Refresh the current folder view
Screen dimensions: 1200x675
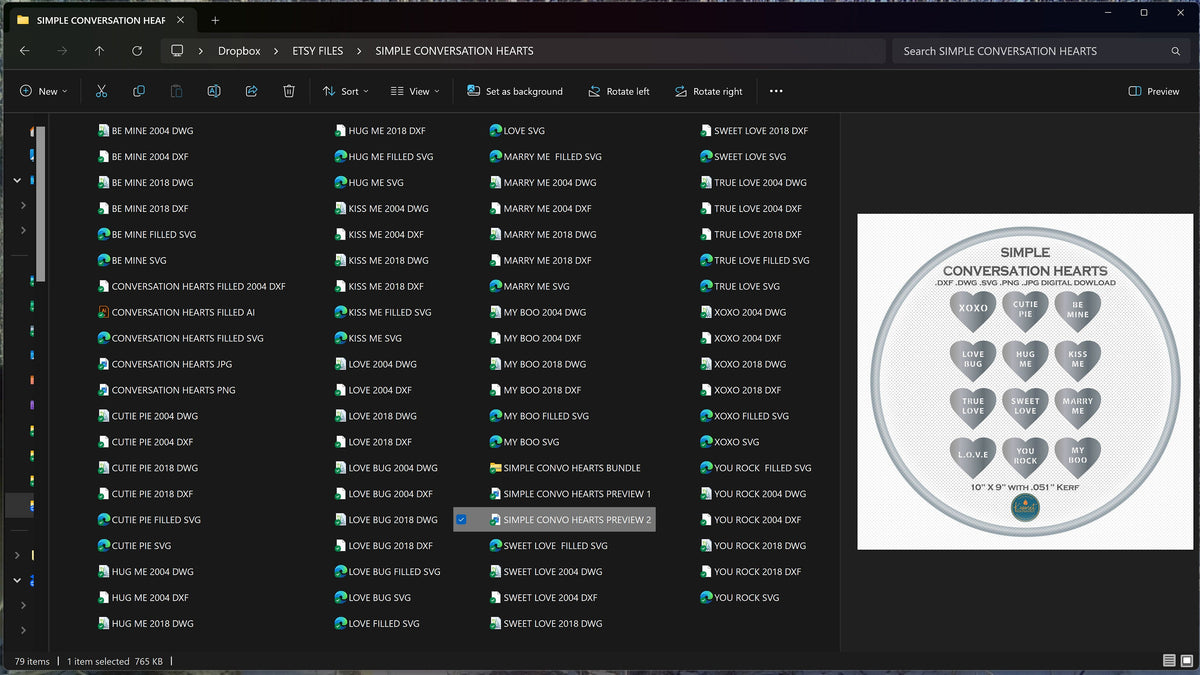coord(137,51)
